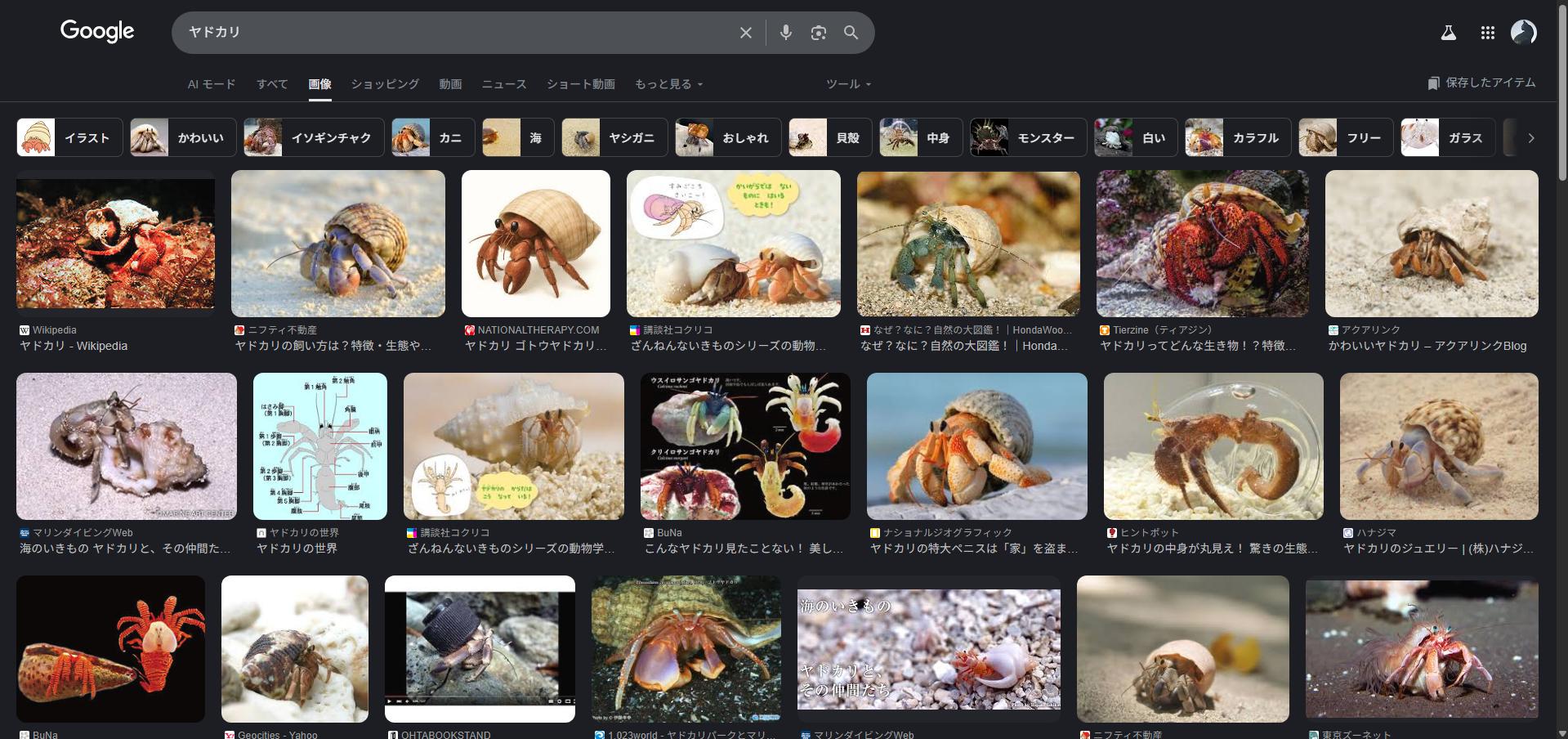Expand the もっと見る menu
The image size is (1568, 739).
click(x=668, y=84)
